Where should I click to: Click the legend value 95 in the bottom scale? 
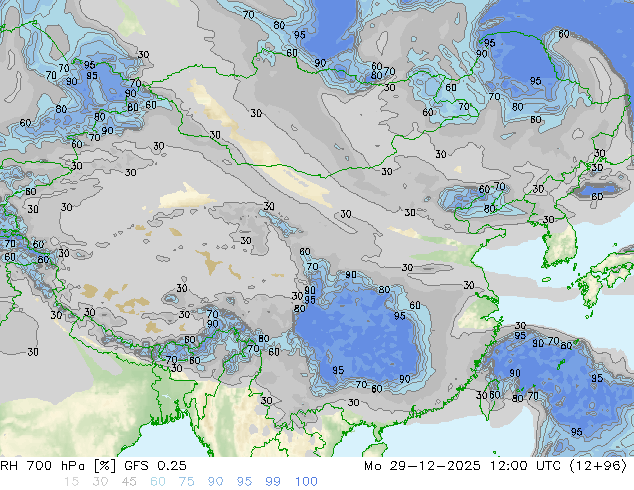point(244,482)
